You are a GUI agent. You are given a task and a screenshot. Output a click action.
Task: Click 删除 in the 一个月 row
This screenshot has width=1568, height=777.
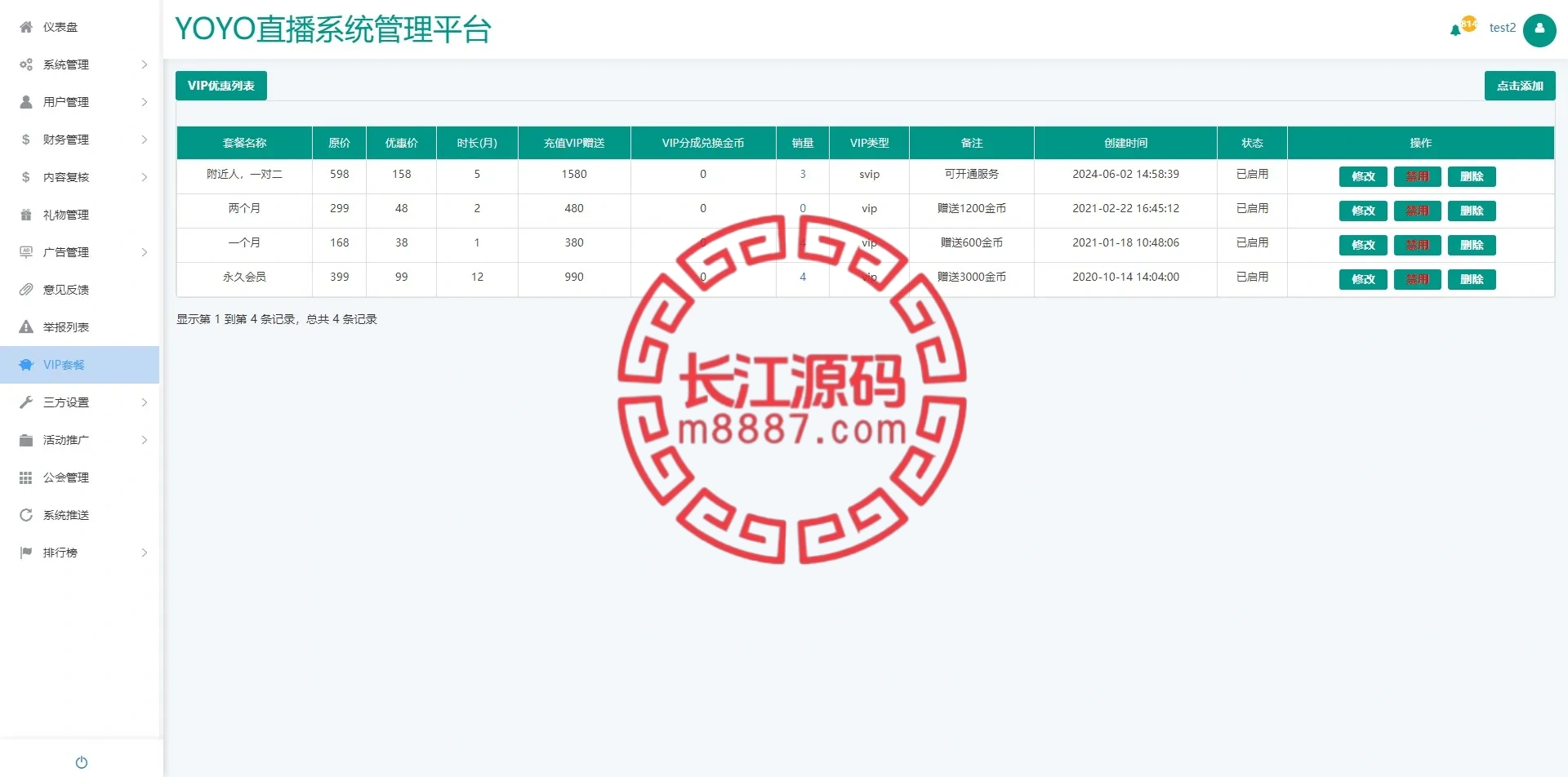pos(1472,245)
